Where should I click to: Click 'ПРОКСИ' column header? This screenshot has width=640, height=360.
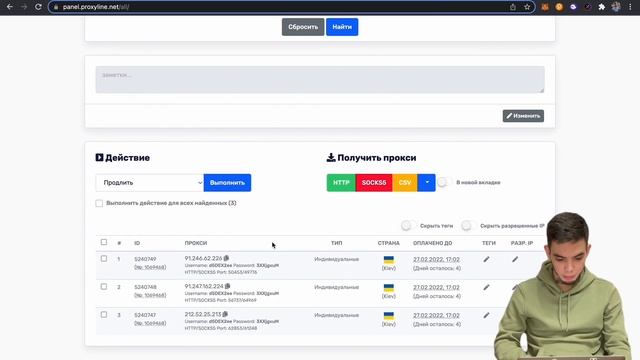pyautogui.click(x=196, y=243)
